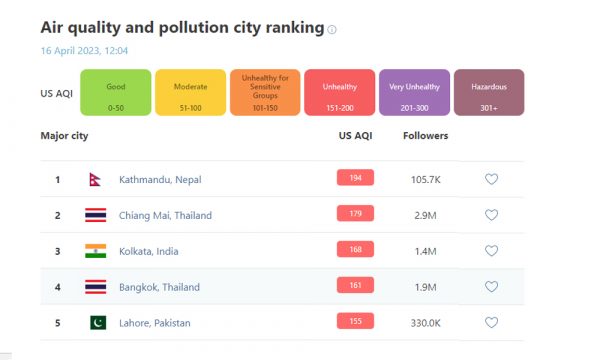The width and height of the screenshot is (600, 360).
Task: Click the US AQI column header
Action: pos(355,136)
